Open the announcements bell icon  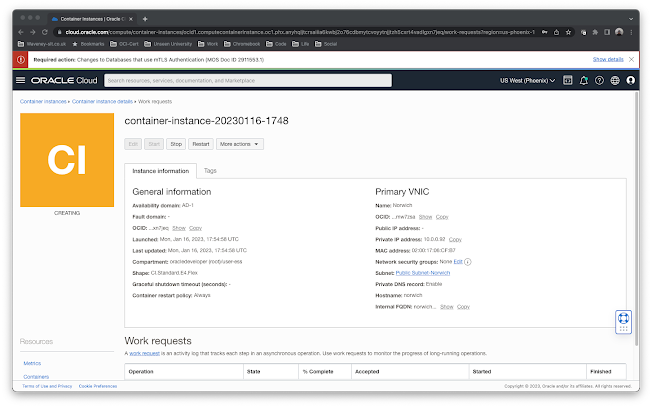[584, 80]
